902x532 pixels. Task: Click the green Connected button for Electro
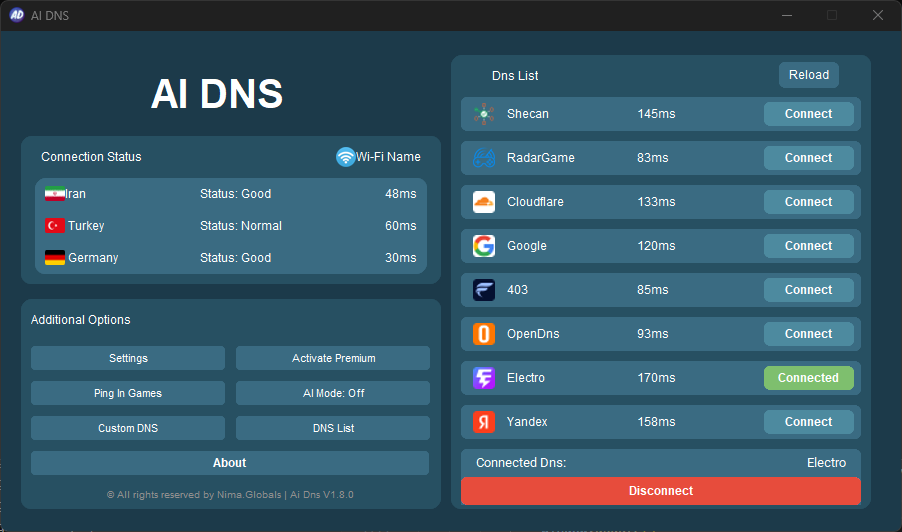808,378
